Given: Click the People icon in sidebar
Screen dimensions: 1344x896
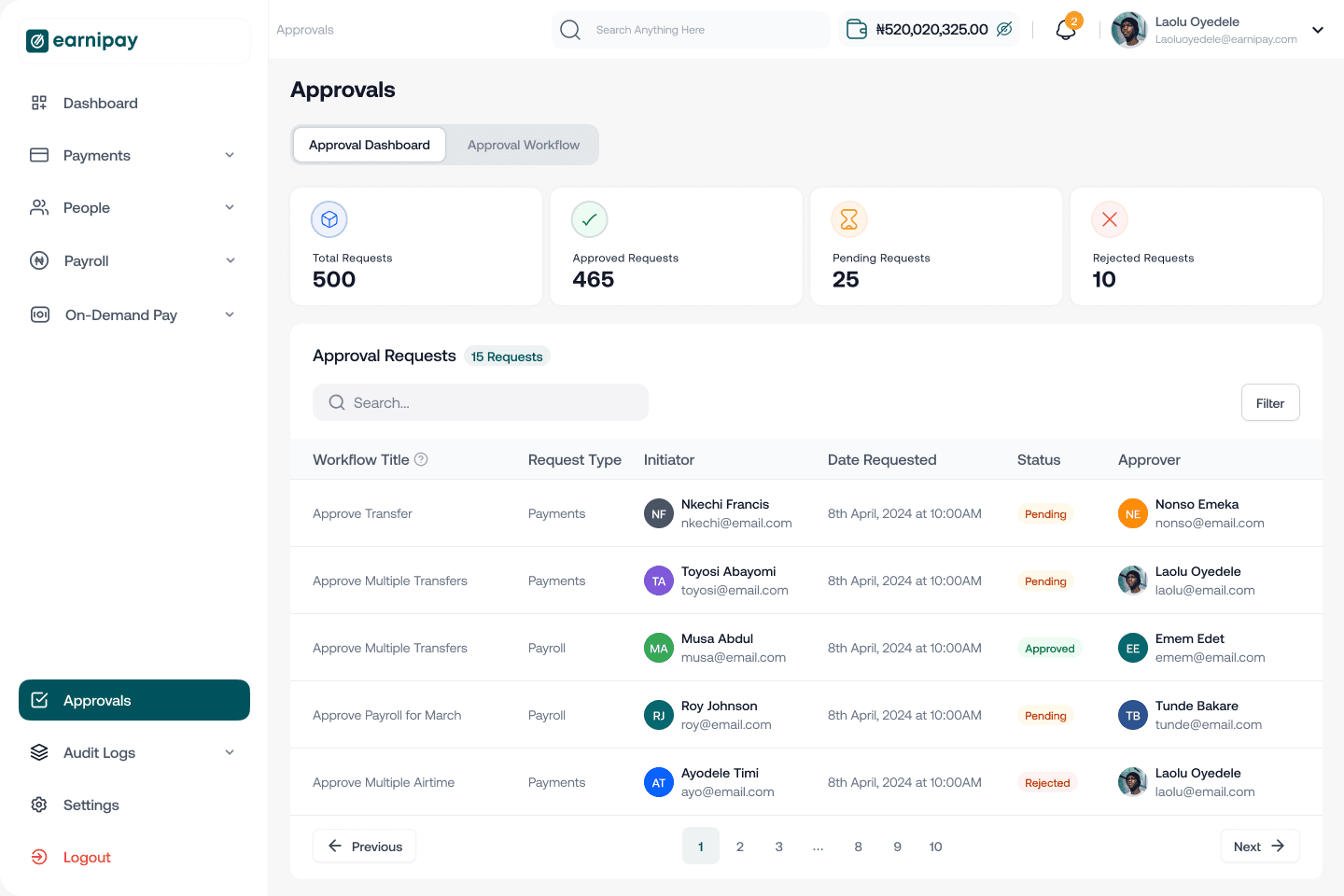Looking at the screenshot, I should tap(39, 207).
